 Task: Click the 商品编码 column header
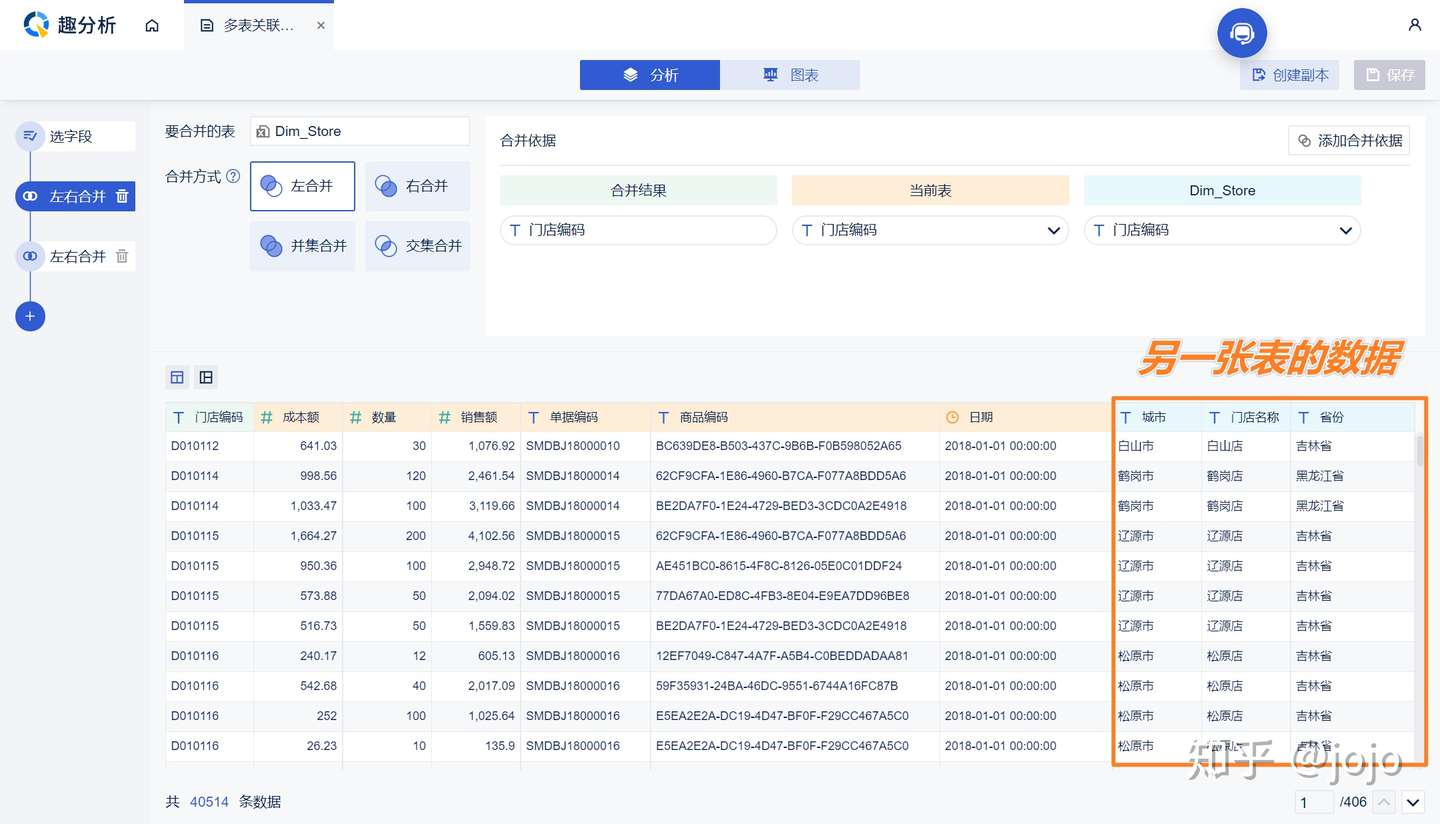tap(795, 417)
